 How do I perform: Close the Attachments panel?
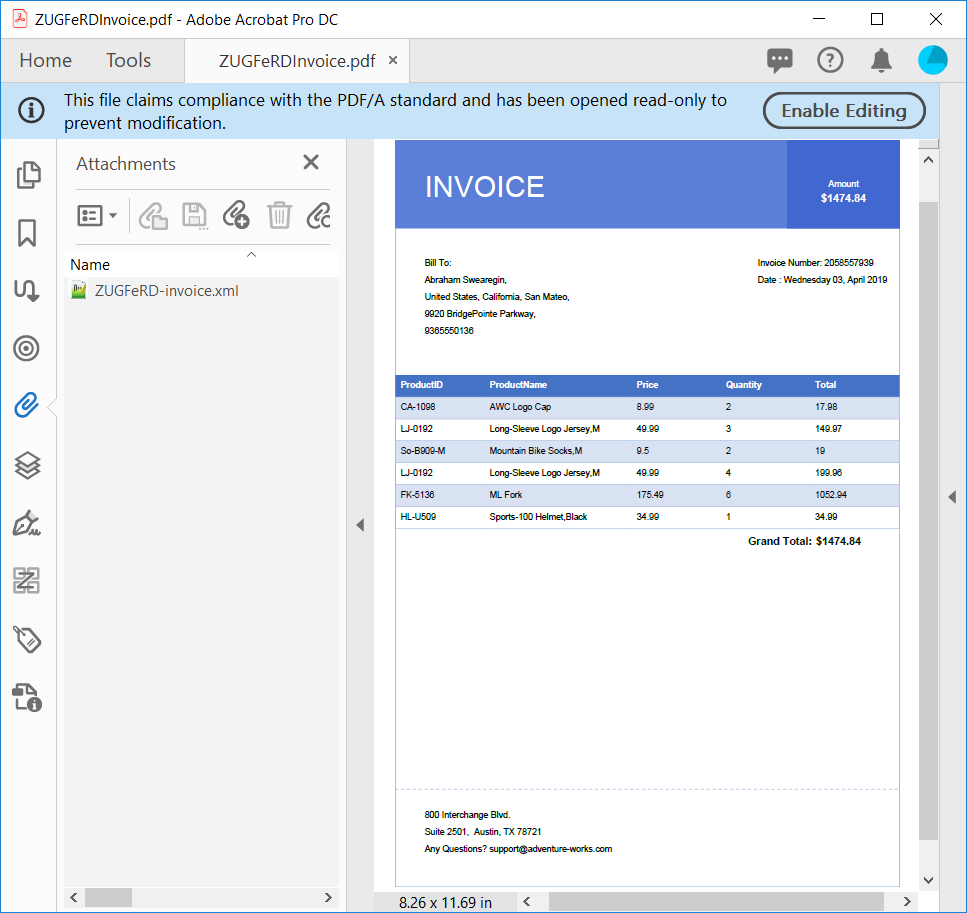[x=311, y=163]
